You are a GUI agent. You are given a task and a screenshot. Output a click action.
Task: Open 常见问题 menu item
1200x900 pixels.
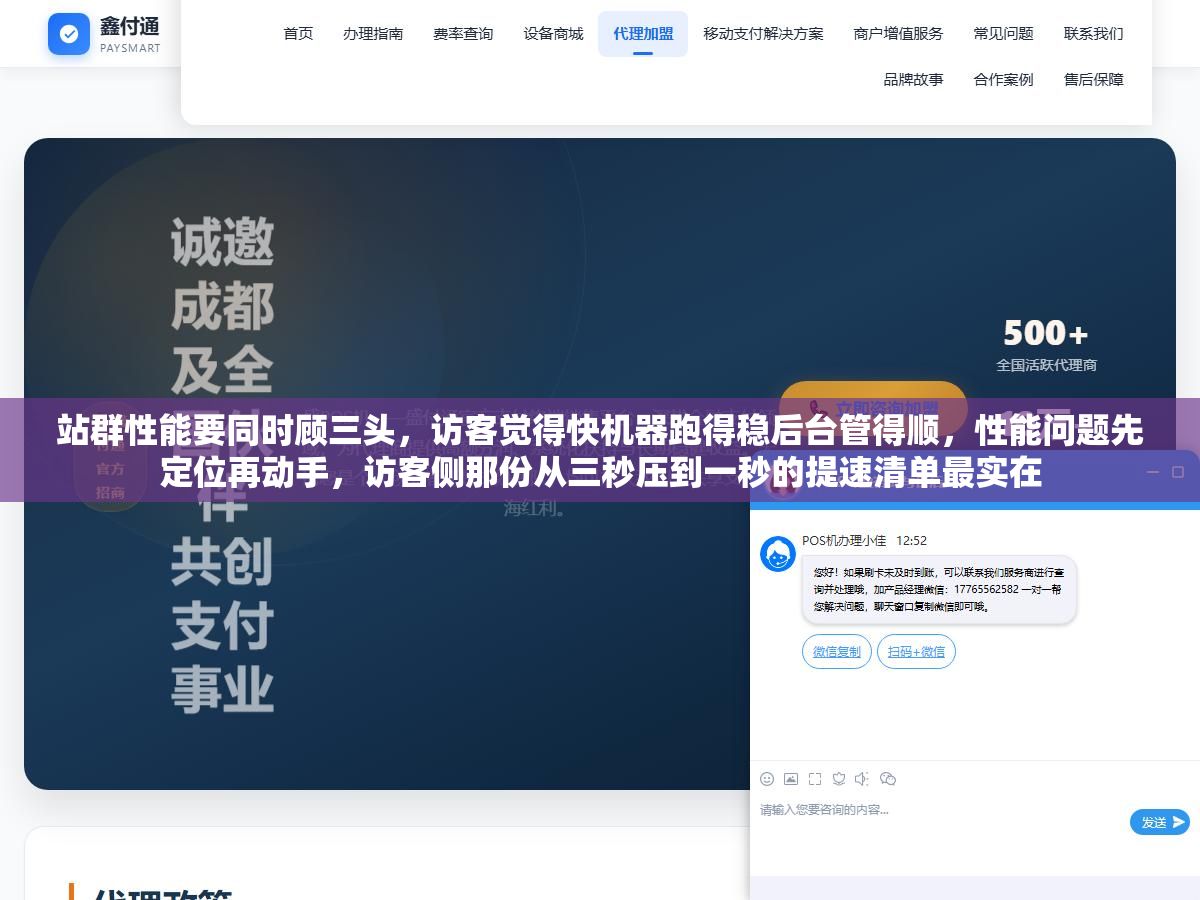tap(1003, 34)
